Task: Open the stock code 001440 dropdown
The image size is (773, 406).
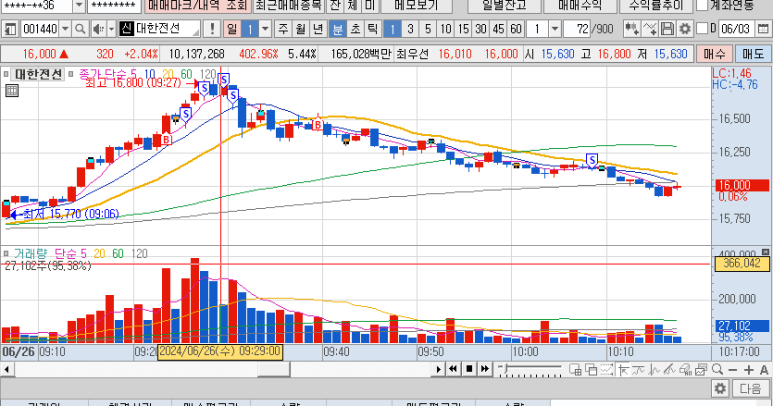Action: pos(65,29)
